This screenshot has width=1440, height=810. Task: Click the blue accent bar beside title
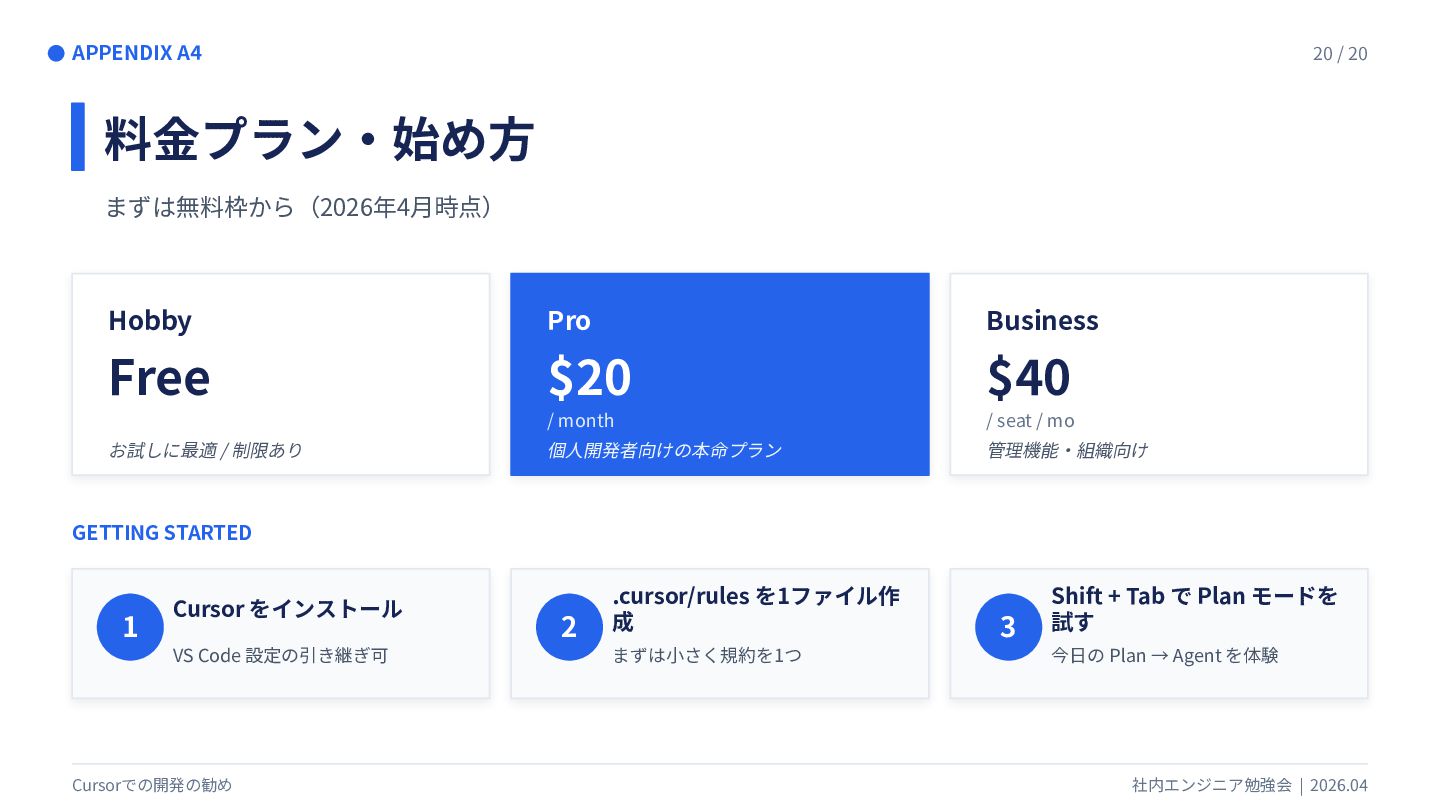click(x=78, y=137)
